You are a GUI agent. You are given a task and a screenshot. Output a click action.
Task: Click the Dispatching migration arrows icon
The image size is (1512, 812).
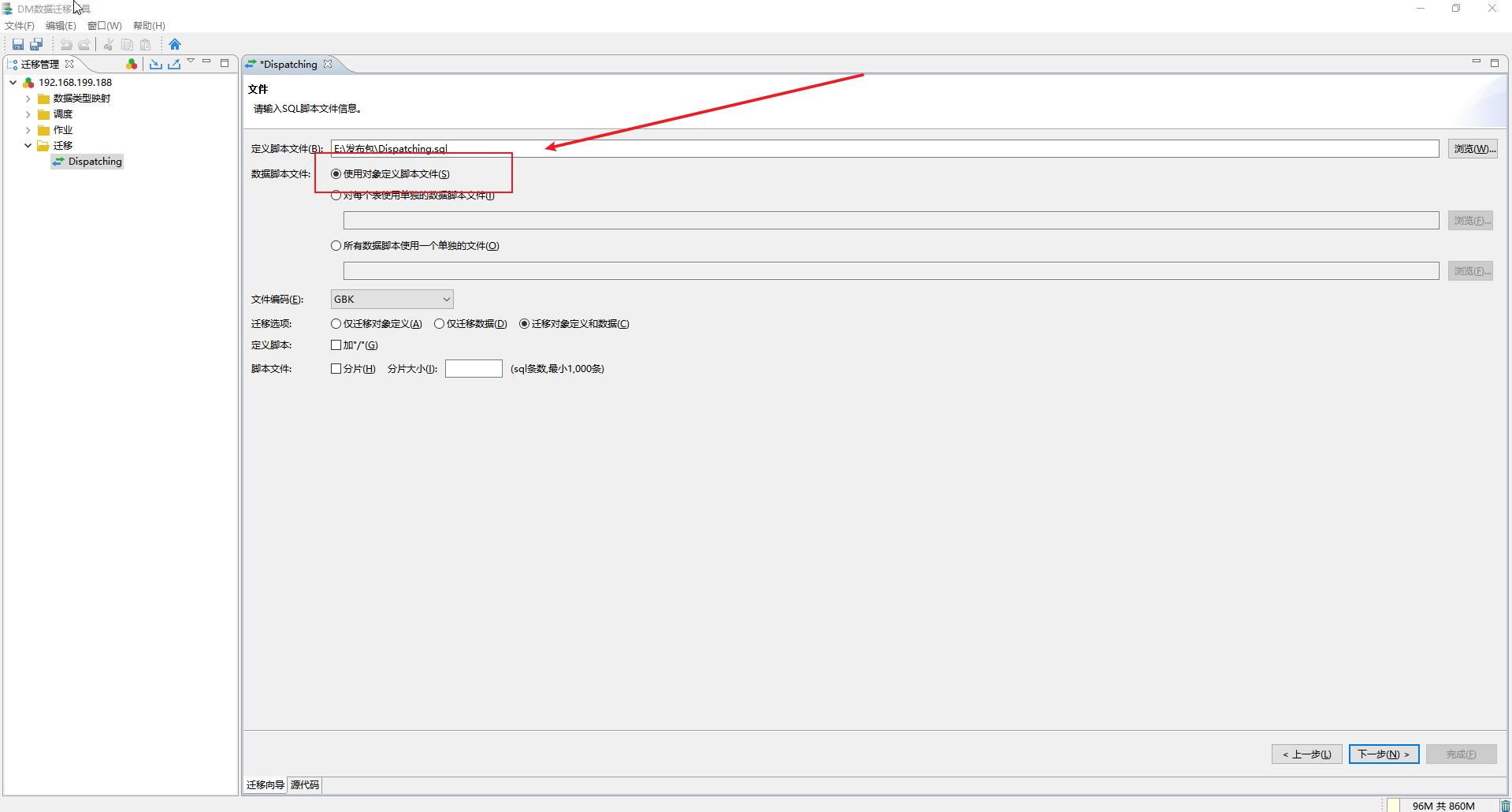pyautogui.click(x=58, y=162)
